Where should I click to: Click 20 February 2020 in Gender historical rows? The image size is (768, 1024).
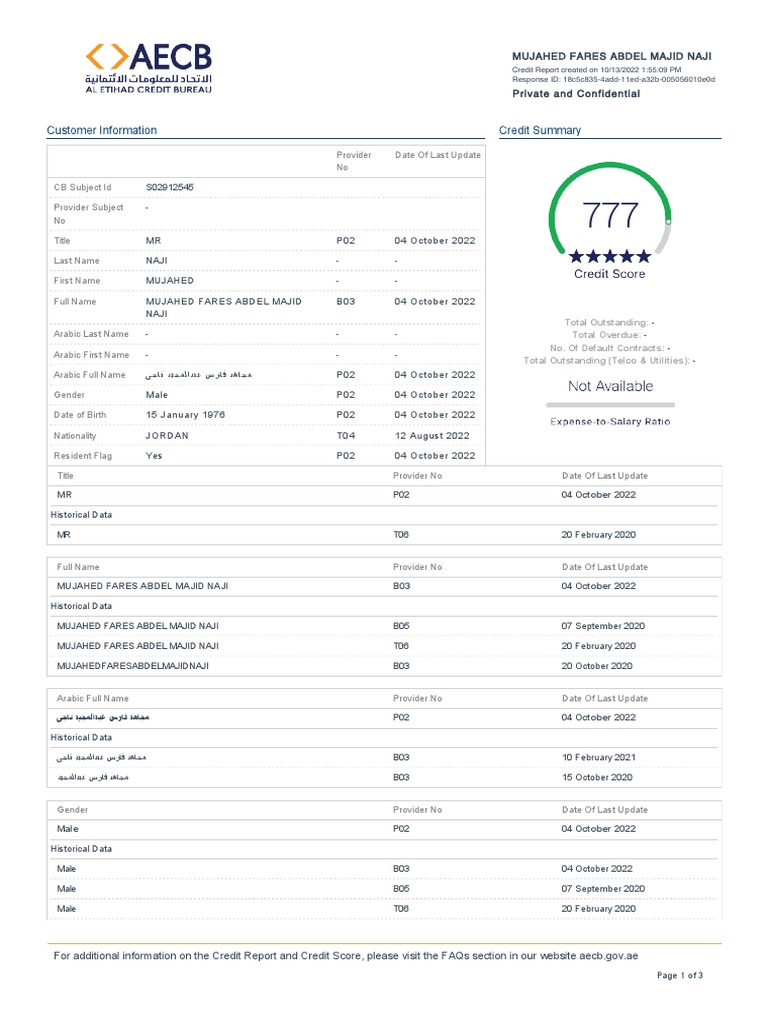pos(598,909)
